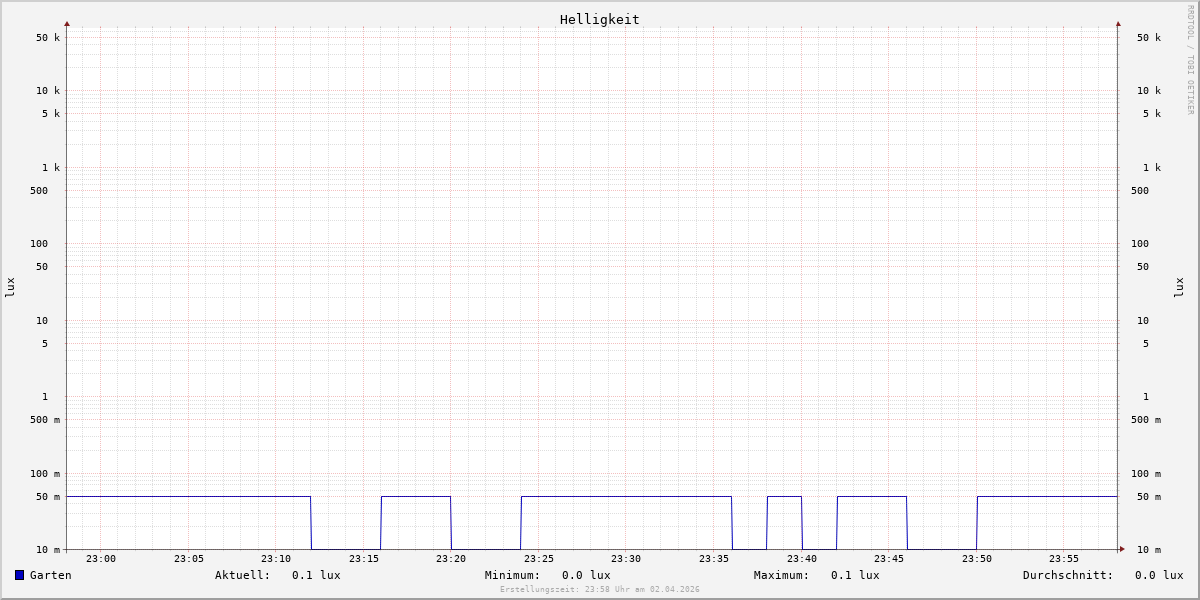Click the red arrow atop the right axis

1118,23
